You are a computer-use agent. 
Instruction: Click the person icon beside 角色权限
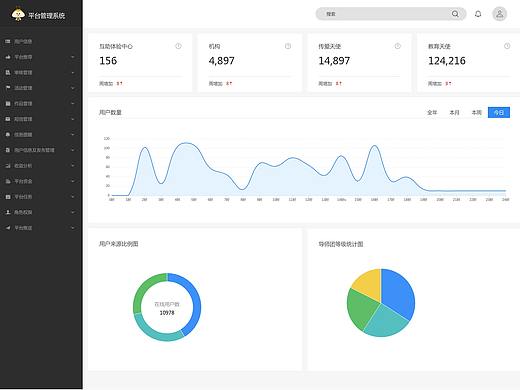8,212
